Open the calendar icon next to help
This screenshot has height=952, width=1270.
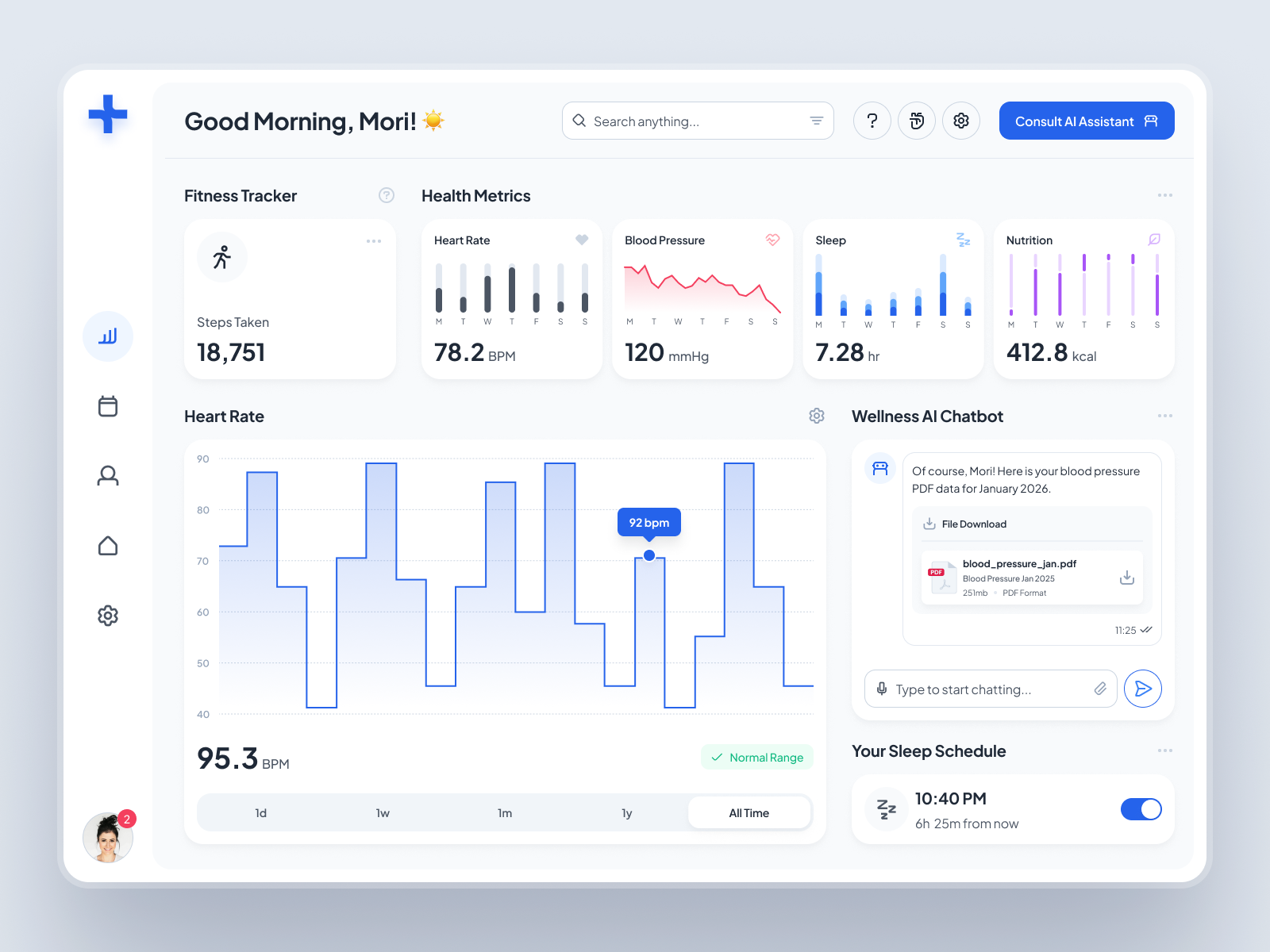tap(916, 121)
